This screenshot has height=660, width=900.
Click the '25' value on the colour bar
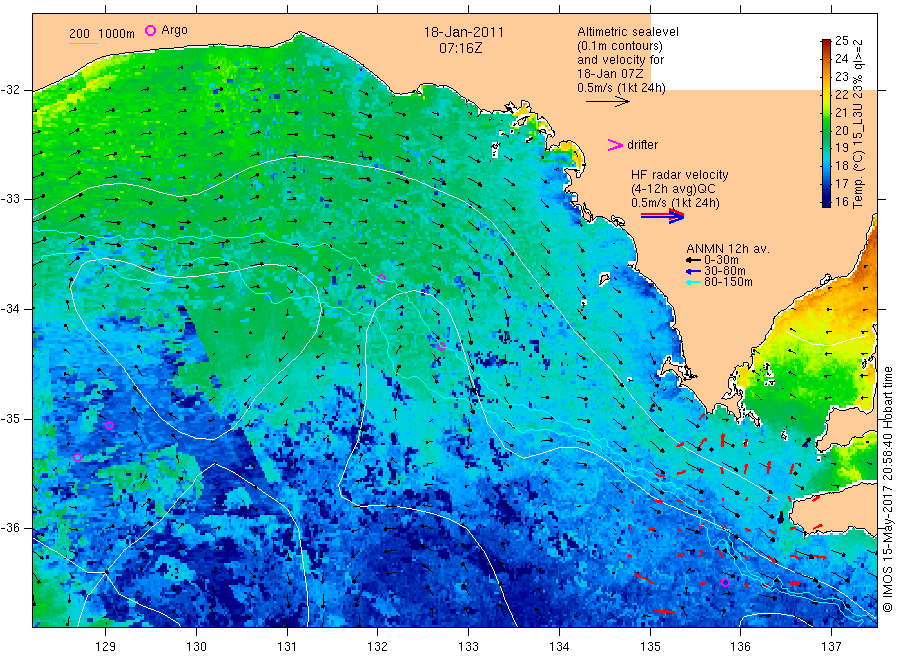(x=841, y=40)
